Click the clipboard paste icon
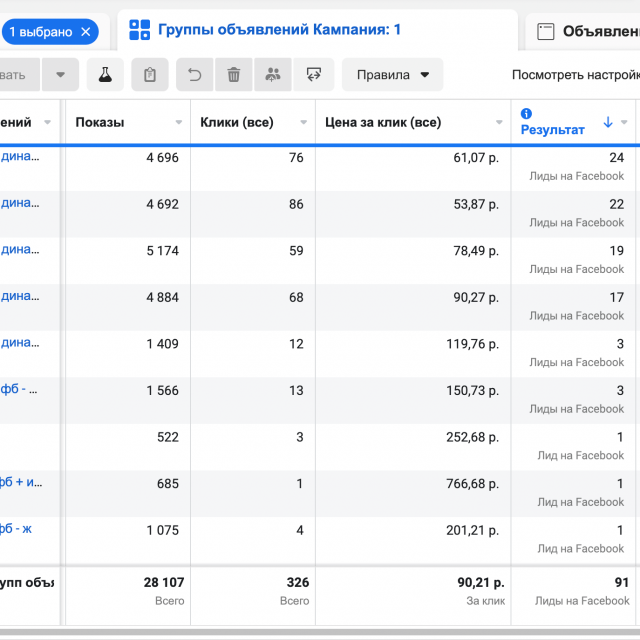 [150, 74]
